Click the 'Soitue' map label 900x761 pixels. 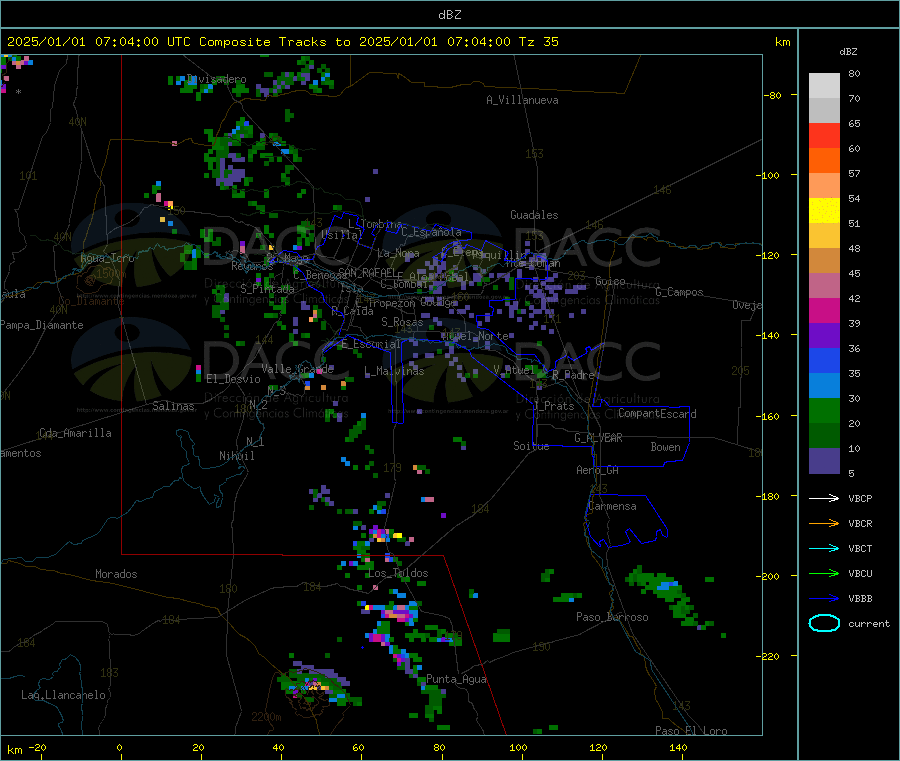tap(531, 446)
